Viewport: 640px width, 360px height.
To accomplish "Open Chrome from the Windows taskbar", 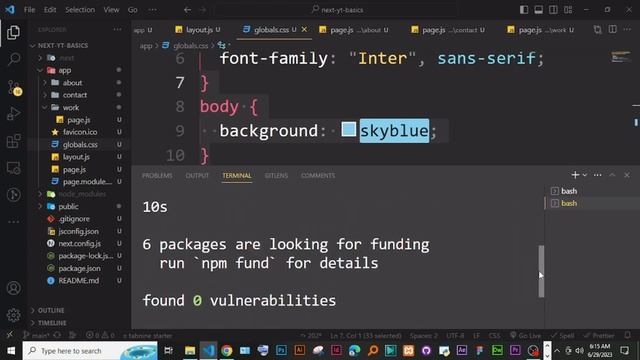I will click(x=227, y=350).
